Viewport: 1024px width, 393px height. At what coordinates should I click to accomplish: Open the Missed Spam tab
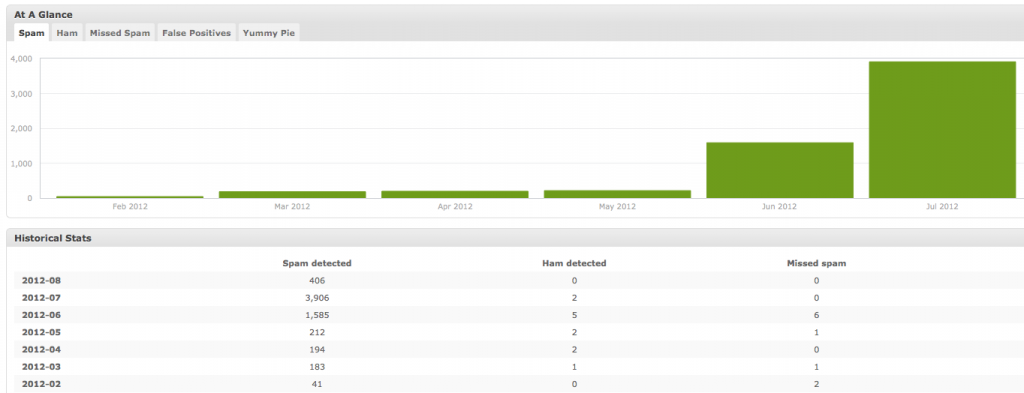pos(120,33)
